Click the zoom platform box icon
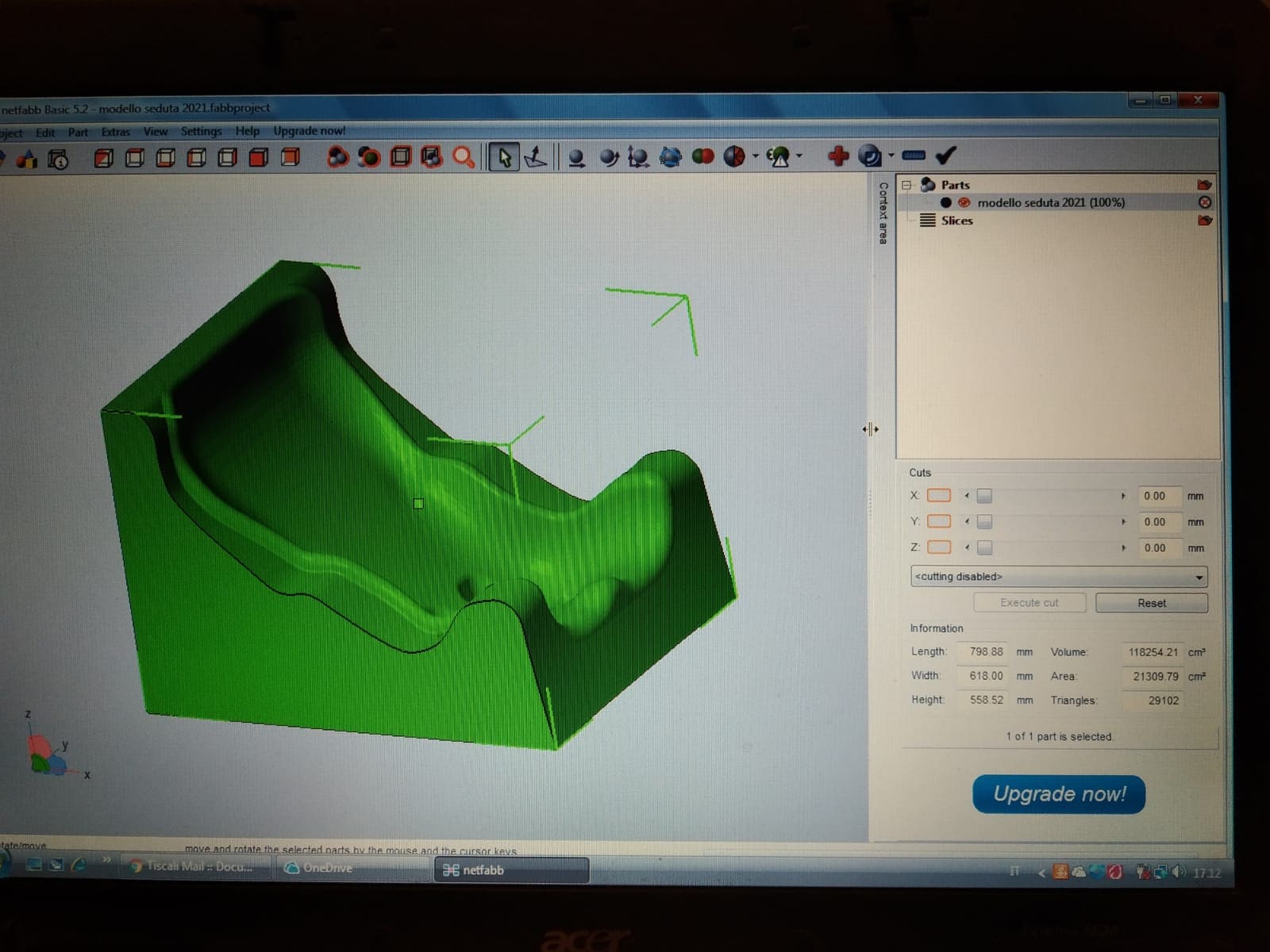This screenshot has height=952, width=1270. pyautogui.click(x=400, y=157)
